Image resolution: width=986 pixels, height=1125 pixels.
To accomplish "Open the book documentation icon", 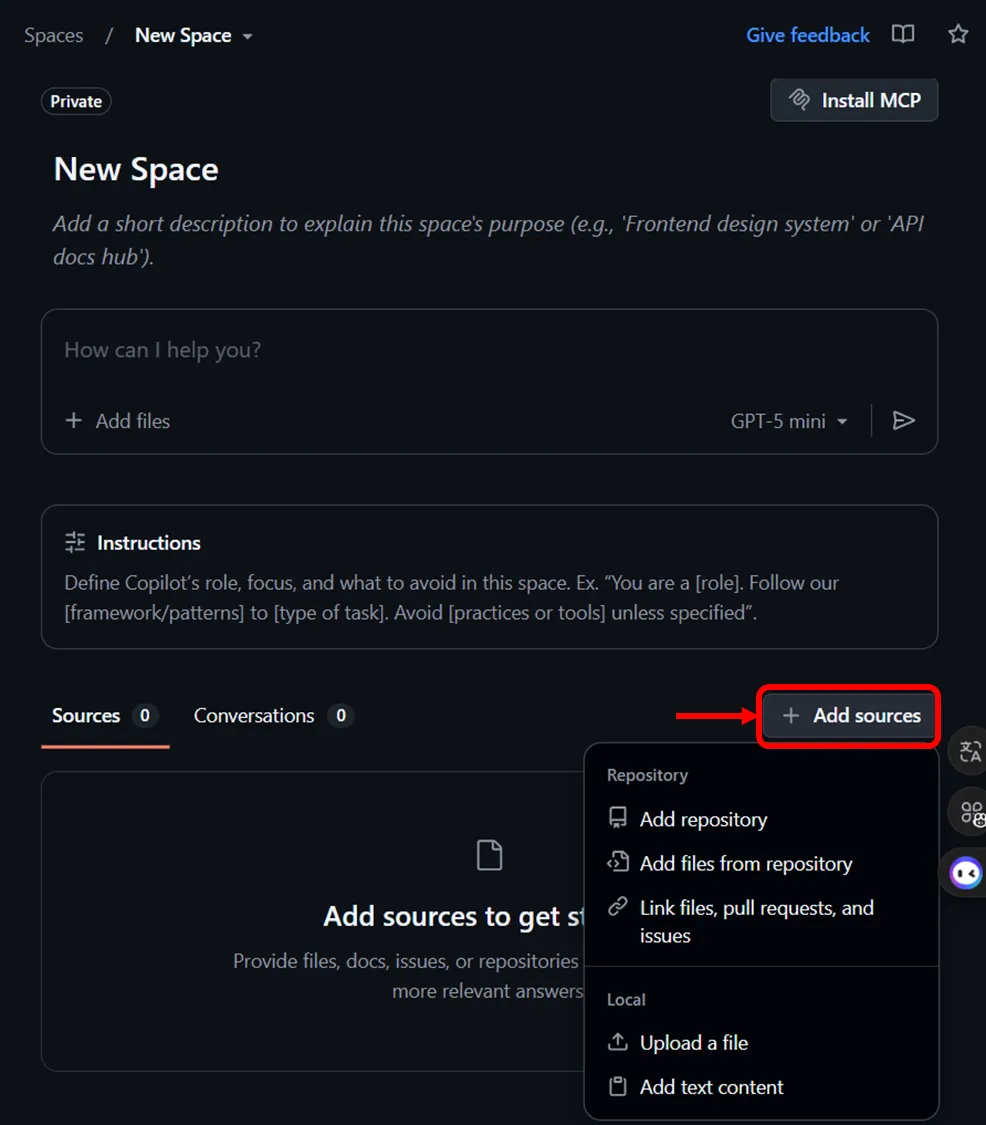I will (x=903, y=35).
